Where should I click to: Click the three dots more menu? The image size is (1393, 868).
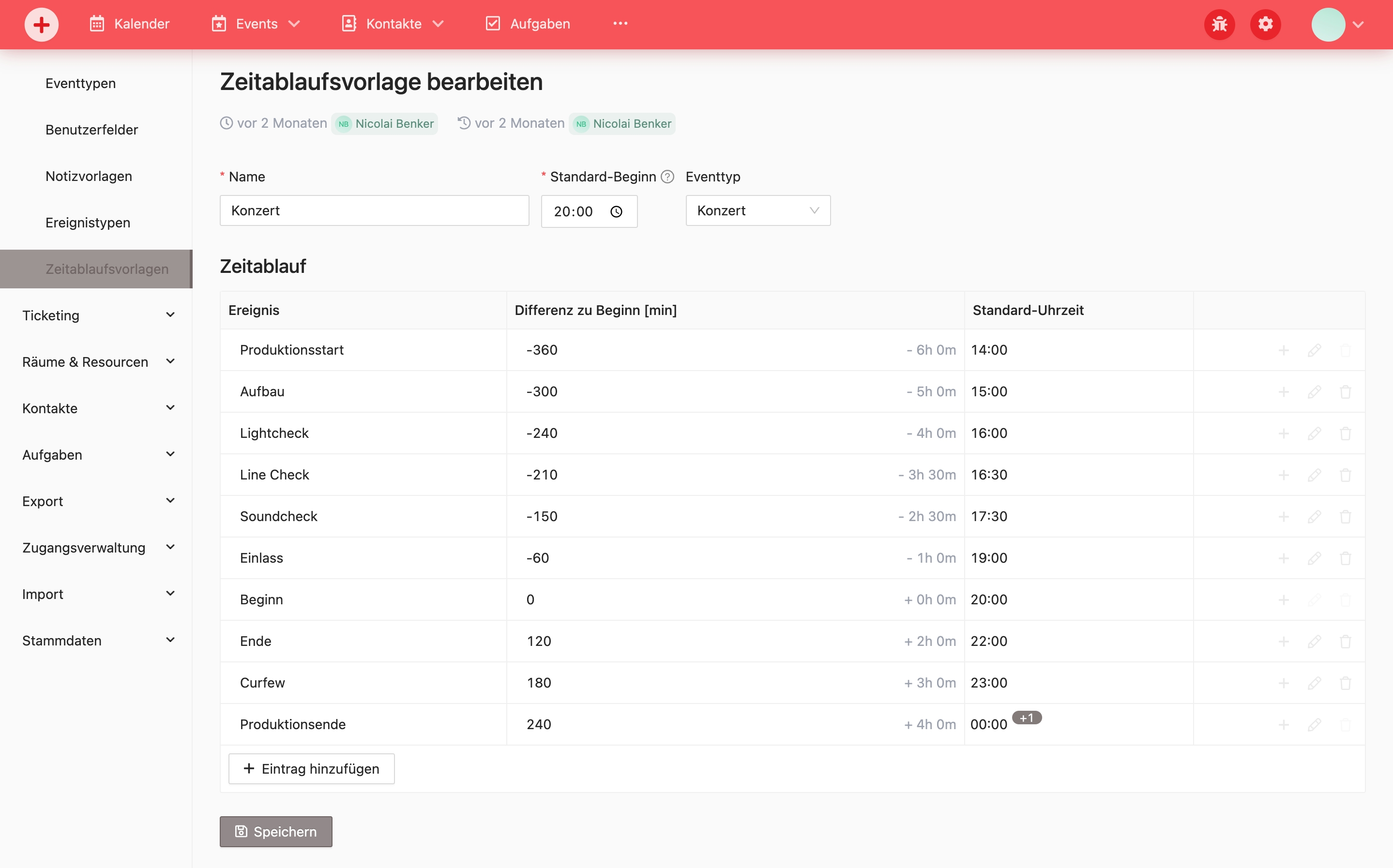620,24
